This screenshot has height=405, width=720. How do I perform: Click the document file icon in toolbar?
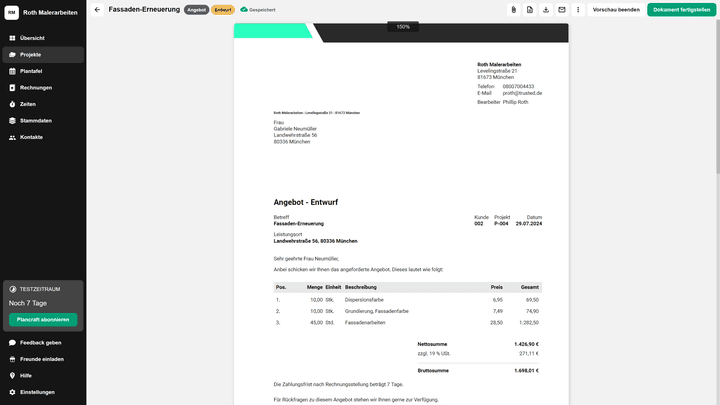coord(530,9)
